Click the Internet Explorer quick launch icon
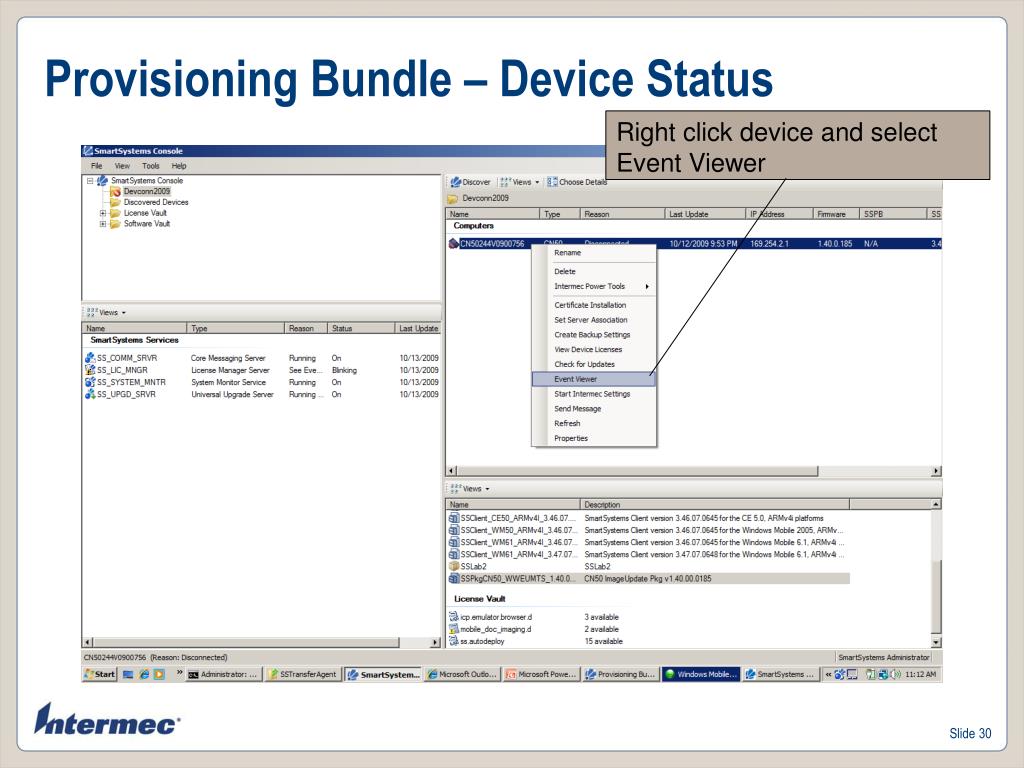The image size is (1024, 768). pos(144,675)
